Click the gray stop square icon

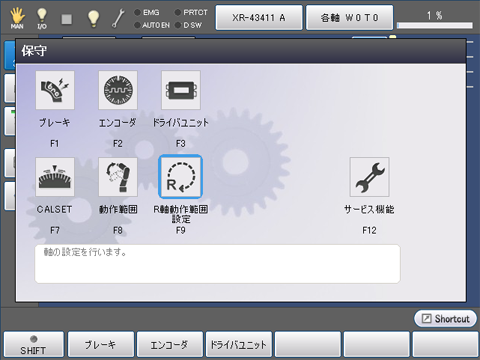coord(67,19)
